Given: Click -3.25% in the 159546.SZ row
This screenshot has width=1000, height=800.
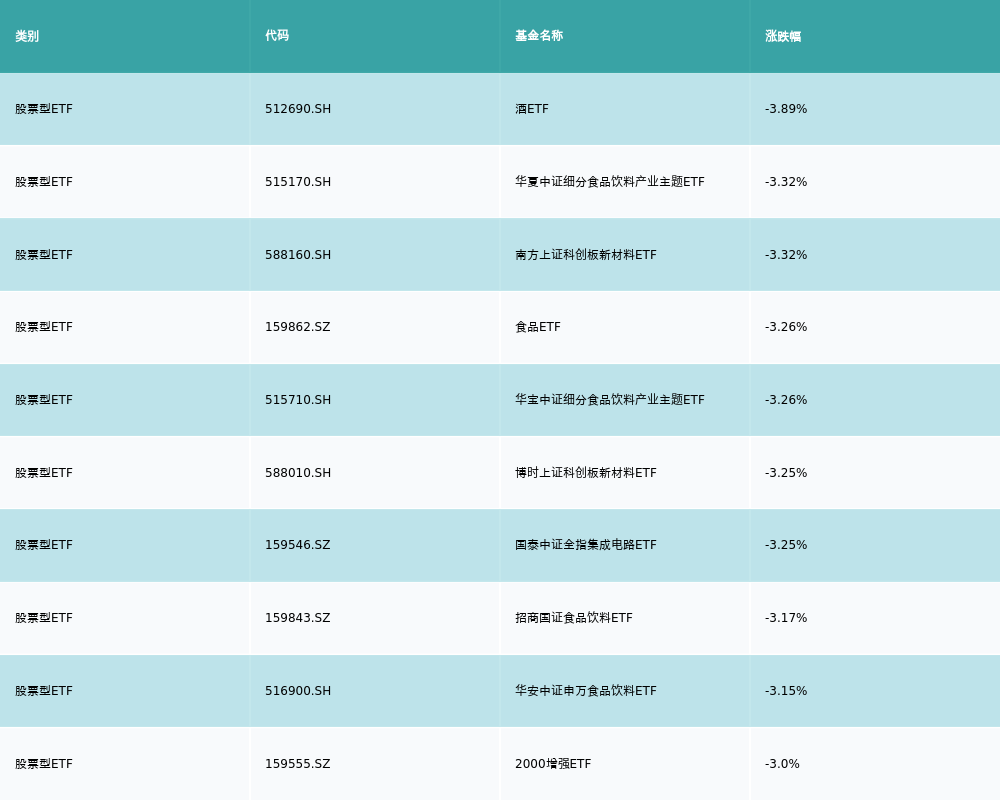Looking at the screenshot, I should (786, 545).
